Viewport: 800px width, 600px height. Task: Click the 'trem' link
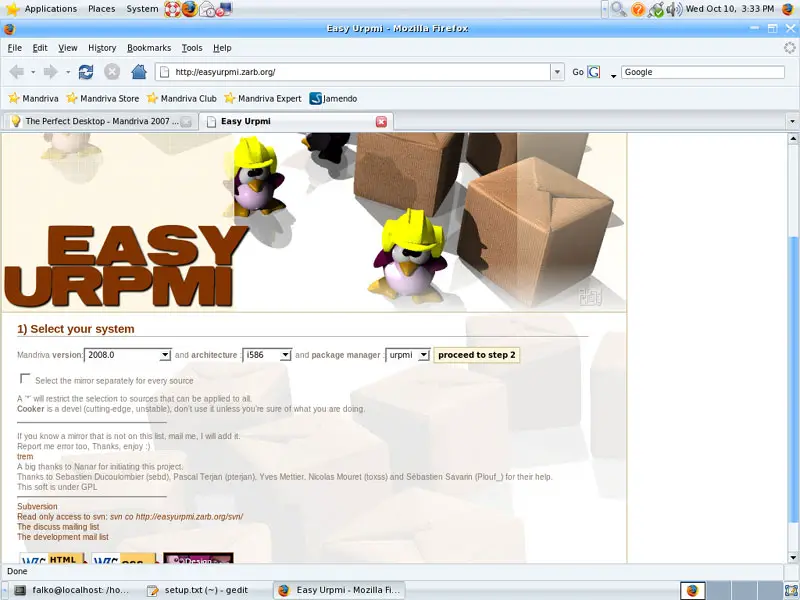(25, 457)
